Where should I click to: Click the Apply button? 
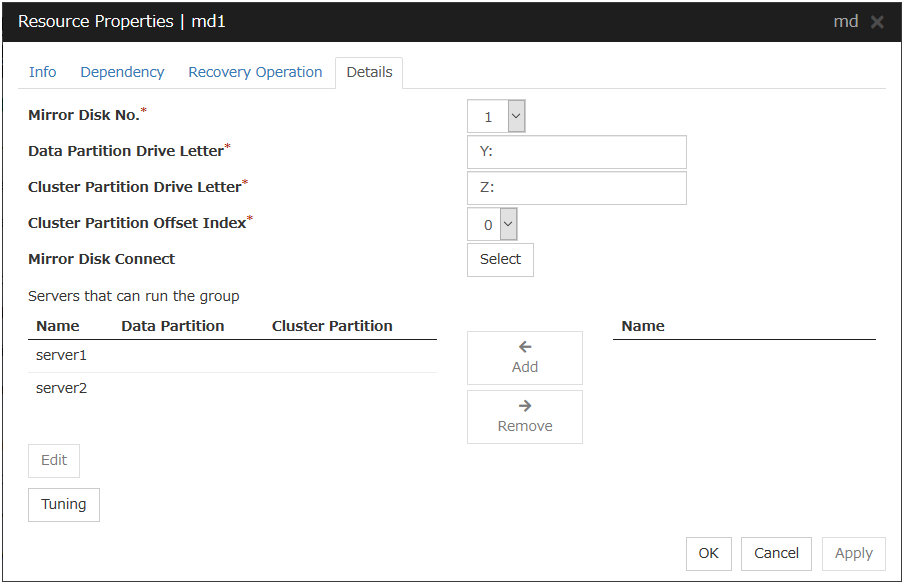pos(853,553)
